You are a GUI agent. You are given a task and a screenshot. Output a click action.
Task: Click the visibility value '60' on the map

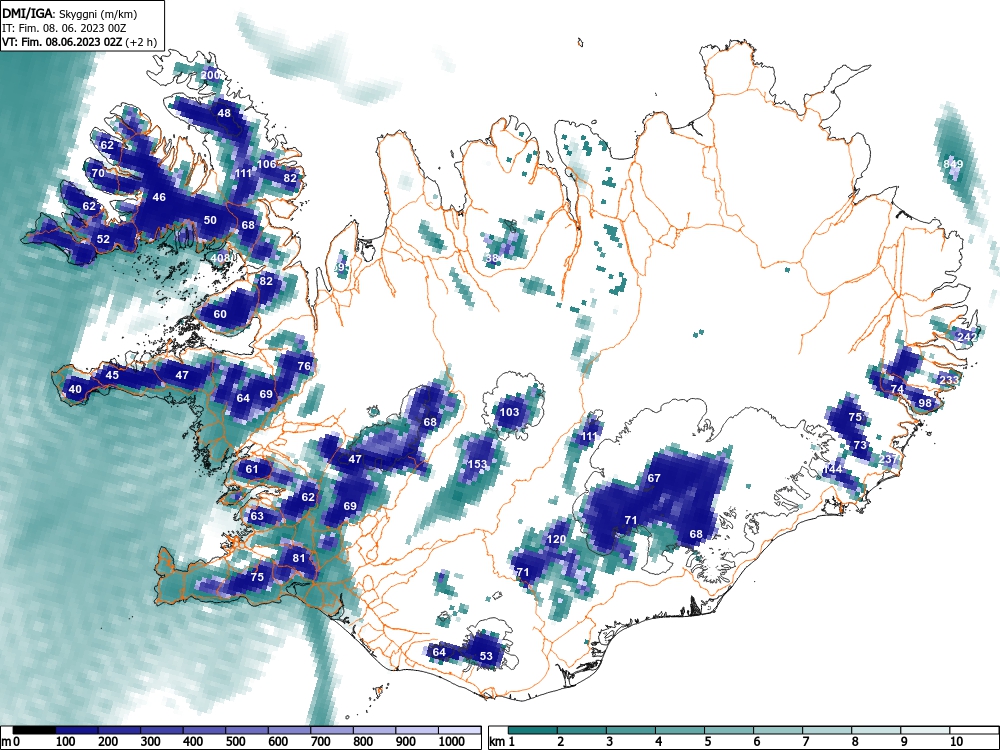click(x=220, y=314)
